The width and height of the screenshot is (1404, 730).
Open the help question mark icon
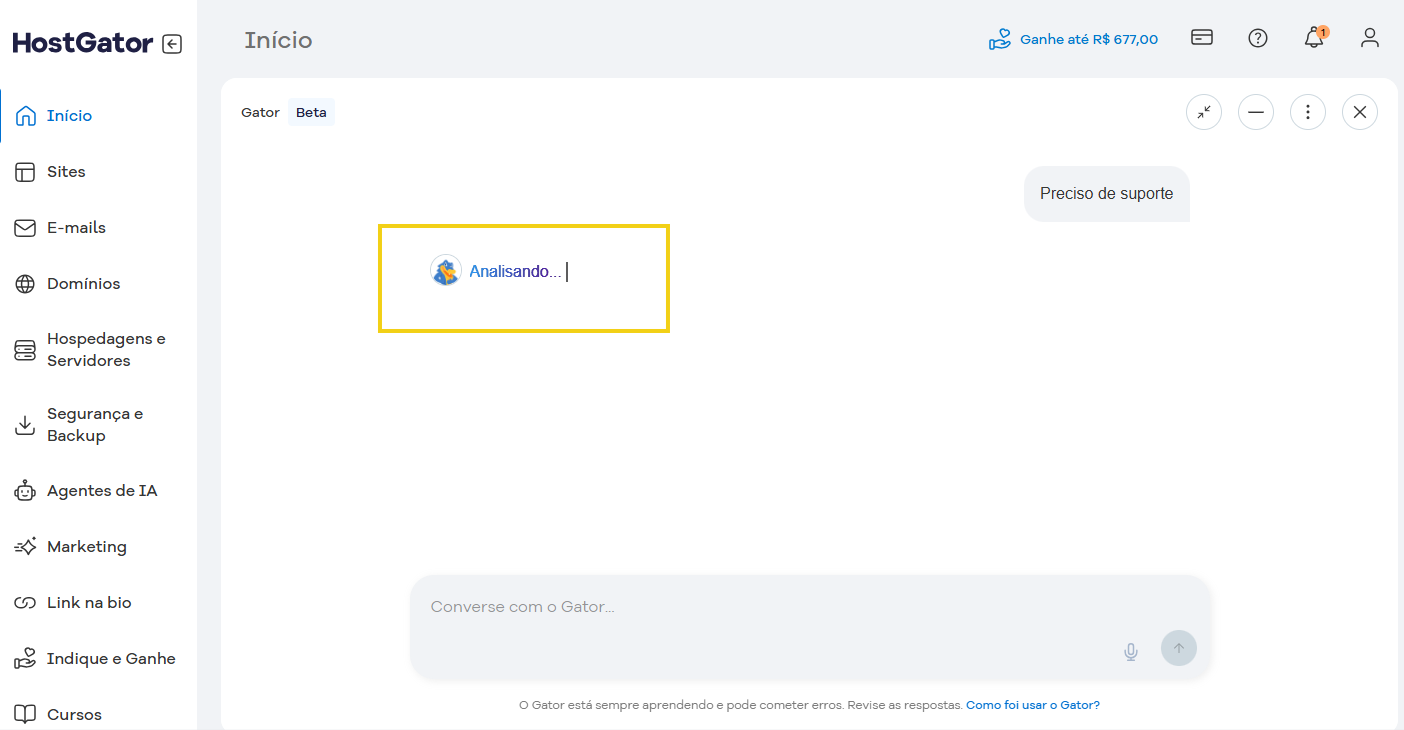tap(1258, 38)
